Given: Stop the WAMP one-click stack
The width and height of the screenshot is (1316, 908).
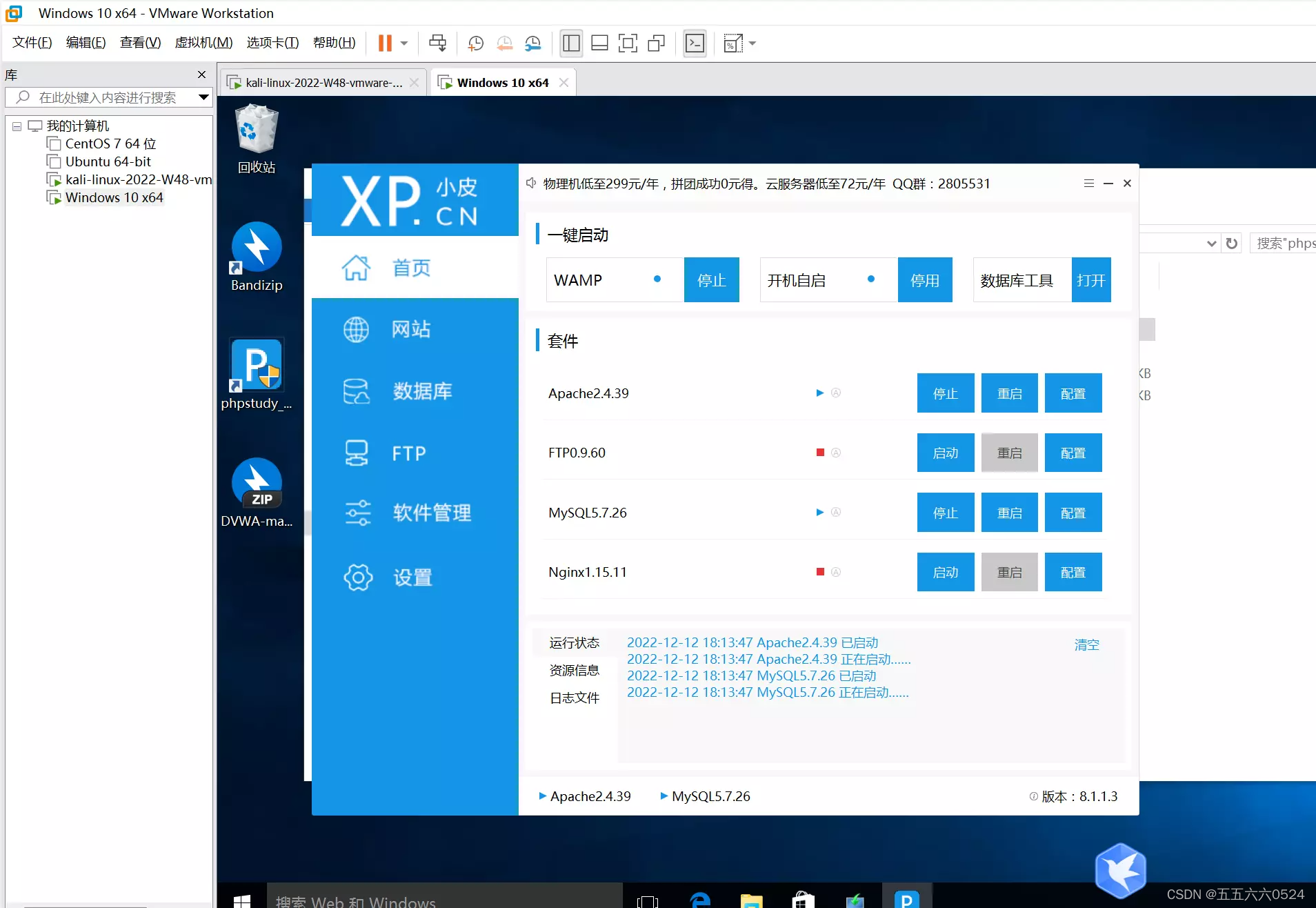Looking at the screenshot, I should 711,280.
